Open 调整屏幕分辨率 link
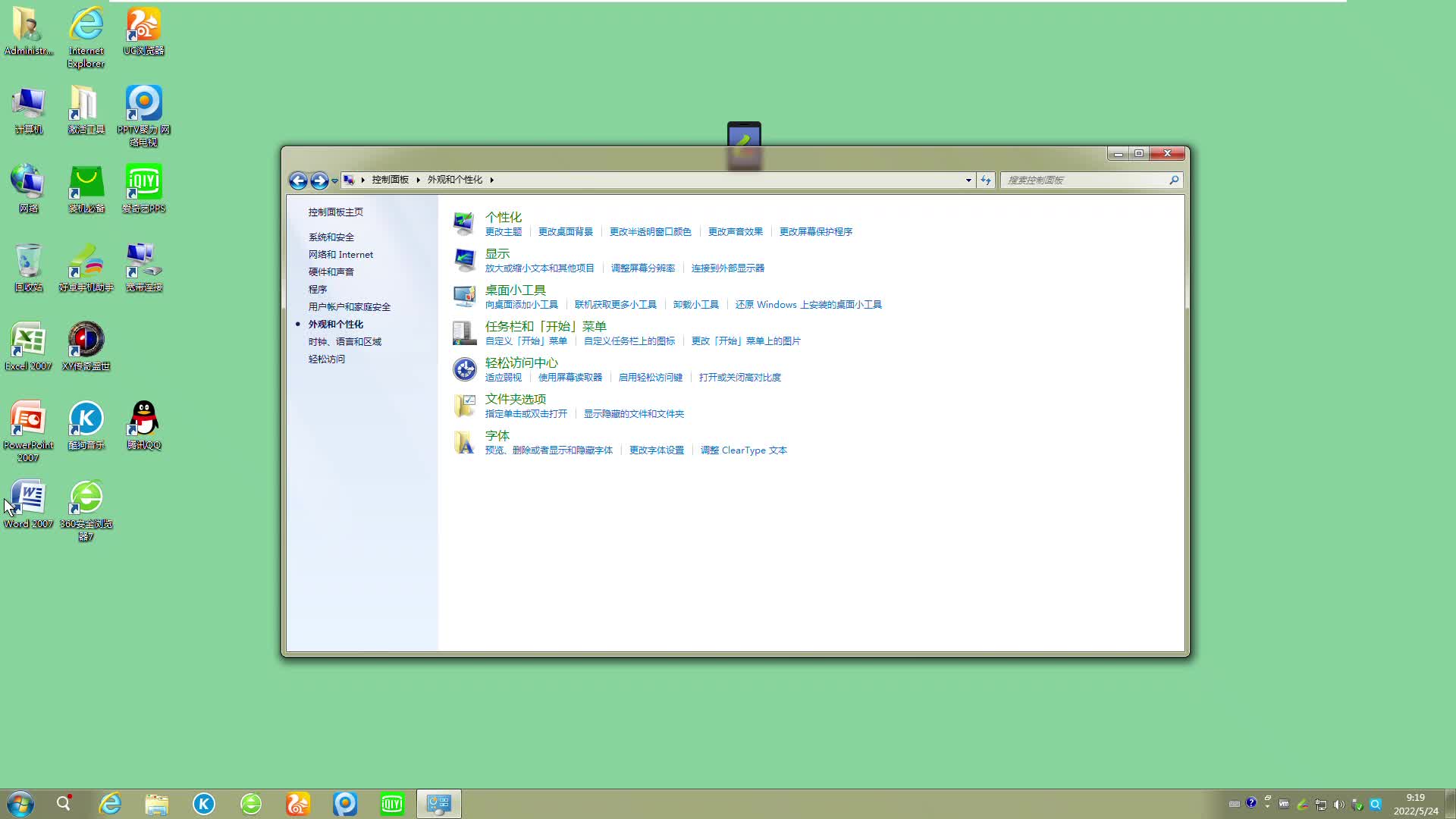Screen dimensions: 1456x819 coord(642,268)
